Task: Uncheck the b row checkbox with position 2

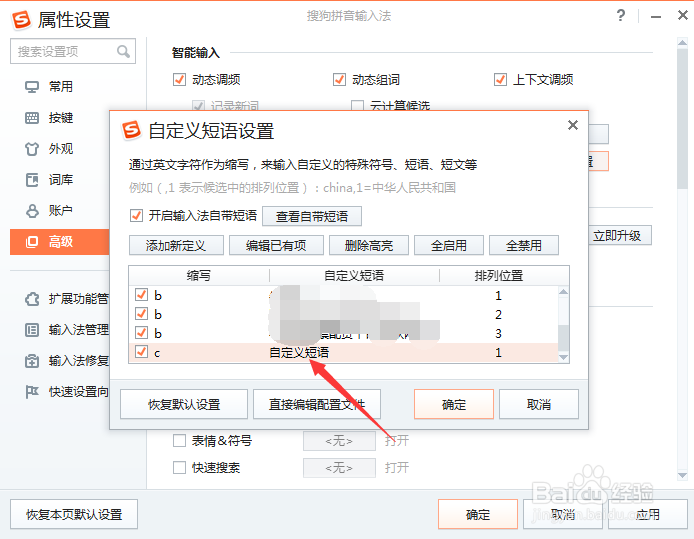Action: [x=141, y=314]
